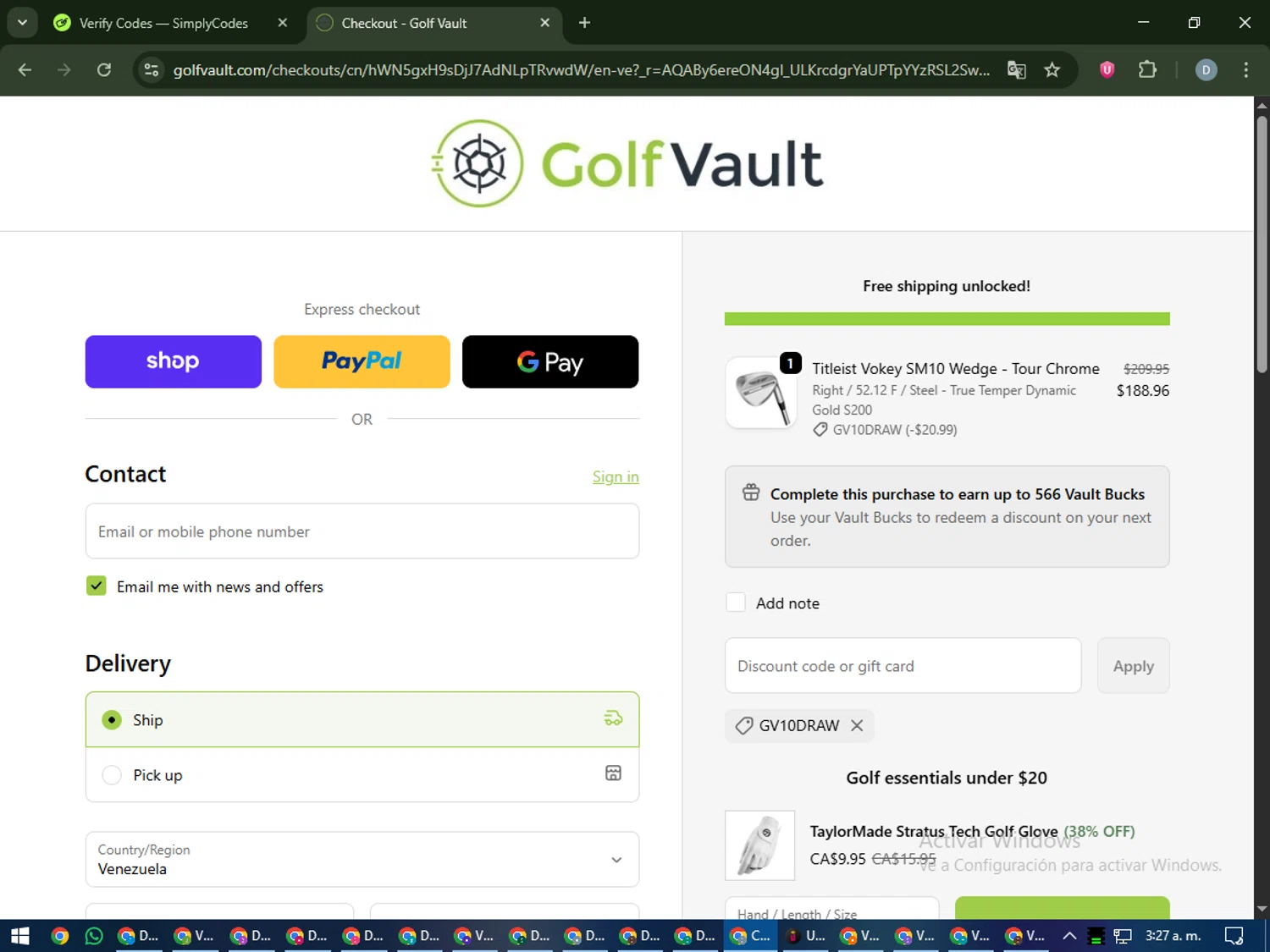Click the Golf Vault logo
The image size is (1270, 952).
[627, 163]
